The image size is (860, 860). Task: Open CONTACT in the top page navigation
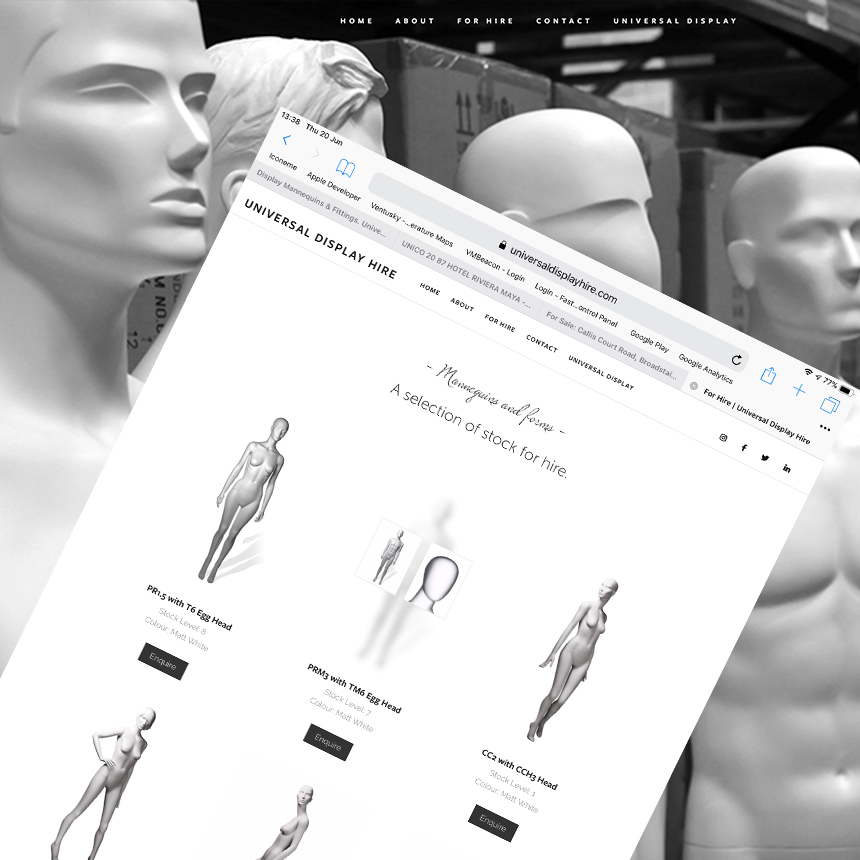tap(563, 21)
